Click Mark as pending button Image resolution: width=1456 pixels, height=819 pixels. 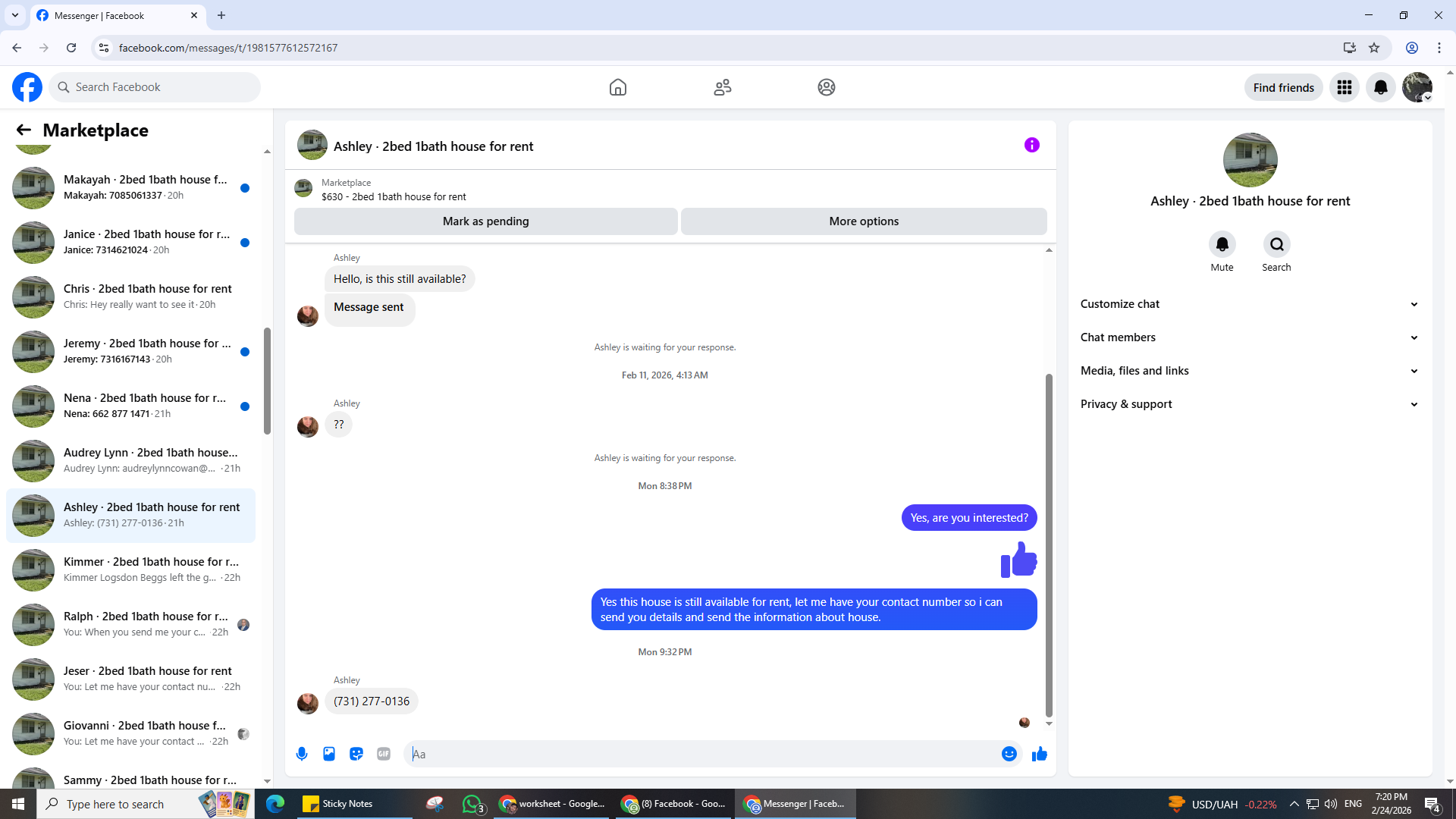click(x=485, y=221)
